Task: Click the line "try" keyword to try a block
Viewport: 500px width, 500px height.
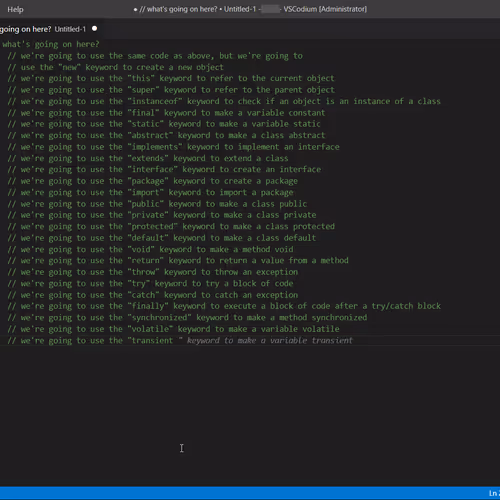Action: (150, 283)
